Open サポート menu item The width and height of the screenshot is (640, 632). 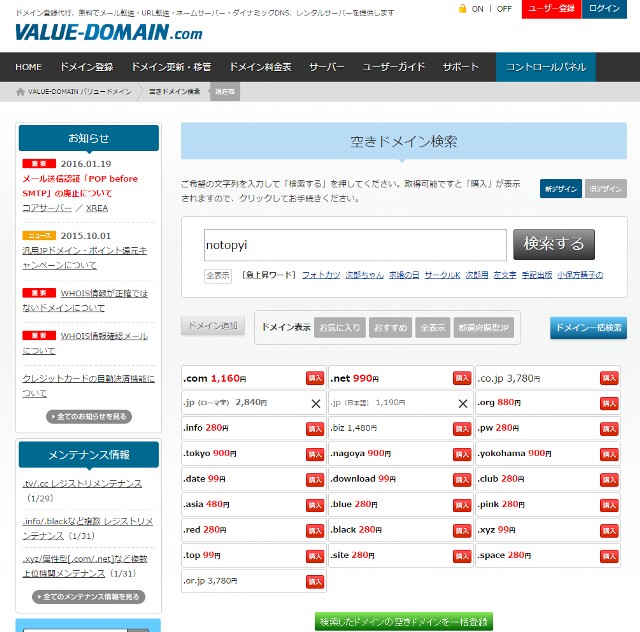(460, 67)
